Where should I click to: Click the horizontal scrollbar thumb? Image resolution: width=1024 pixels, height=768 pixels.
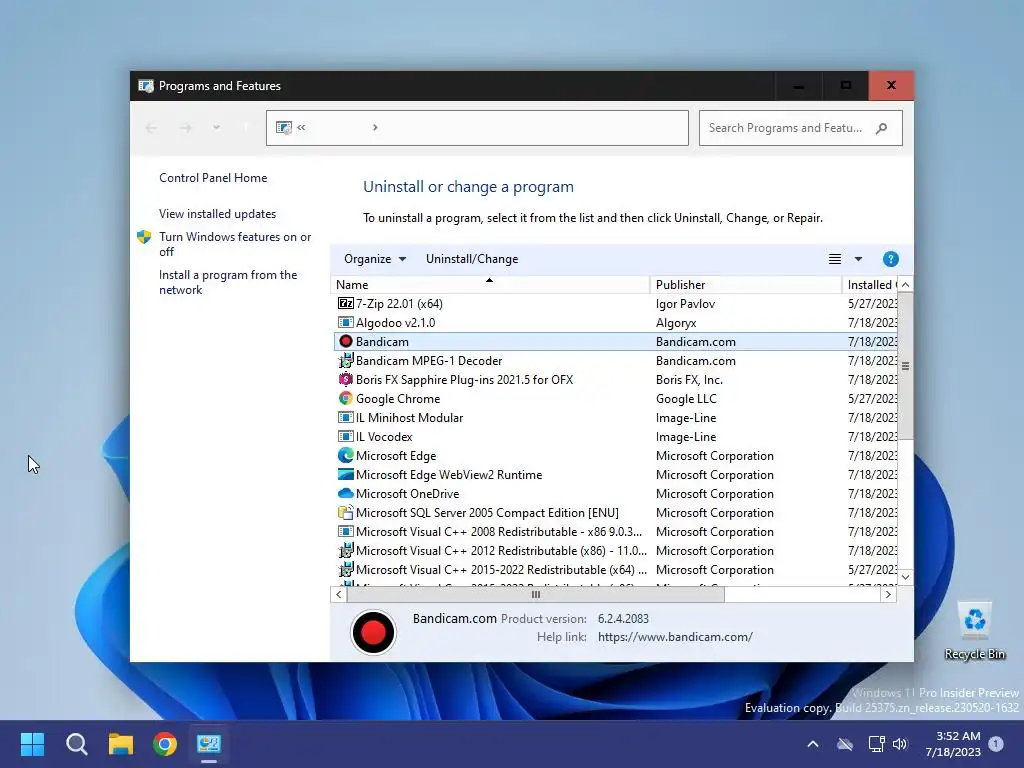tap(536, 594)
